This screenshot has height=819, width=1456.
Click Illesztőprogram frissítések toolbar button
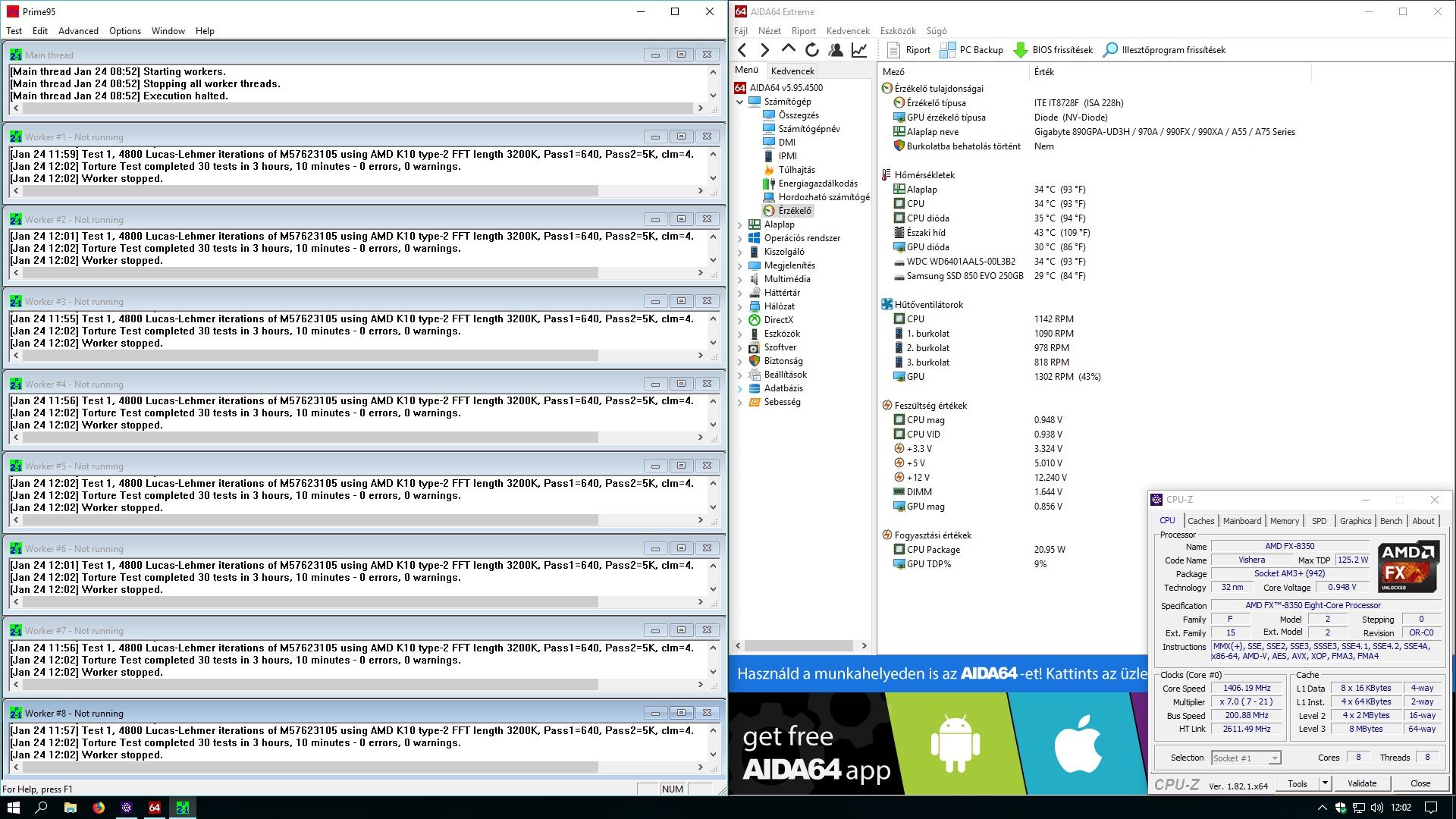point(1164,50)
